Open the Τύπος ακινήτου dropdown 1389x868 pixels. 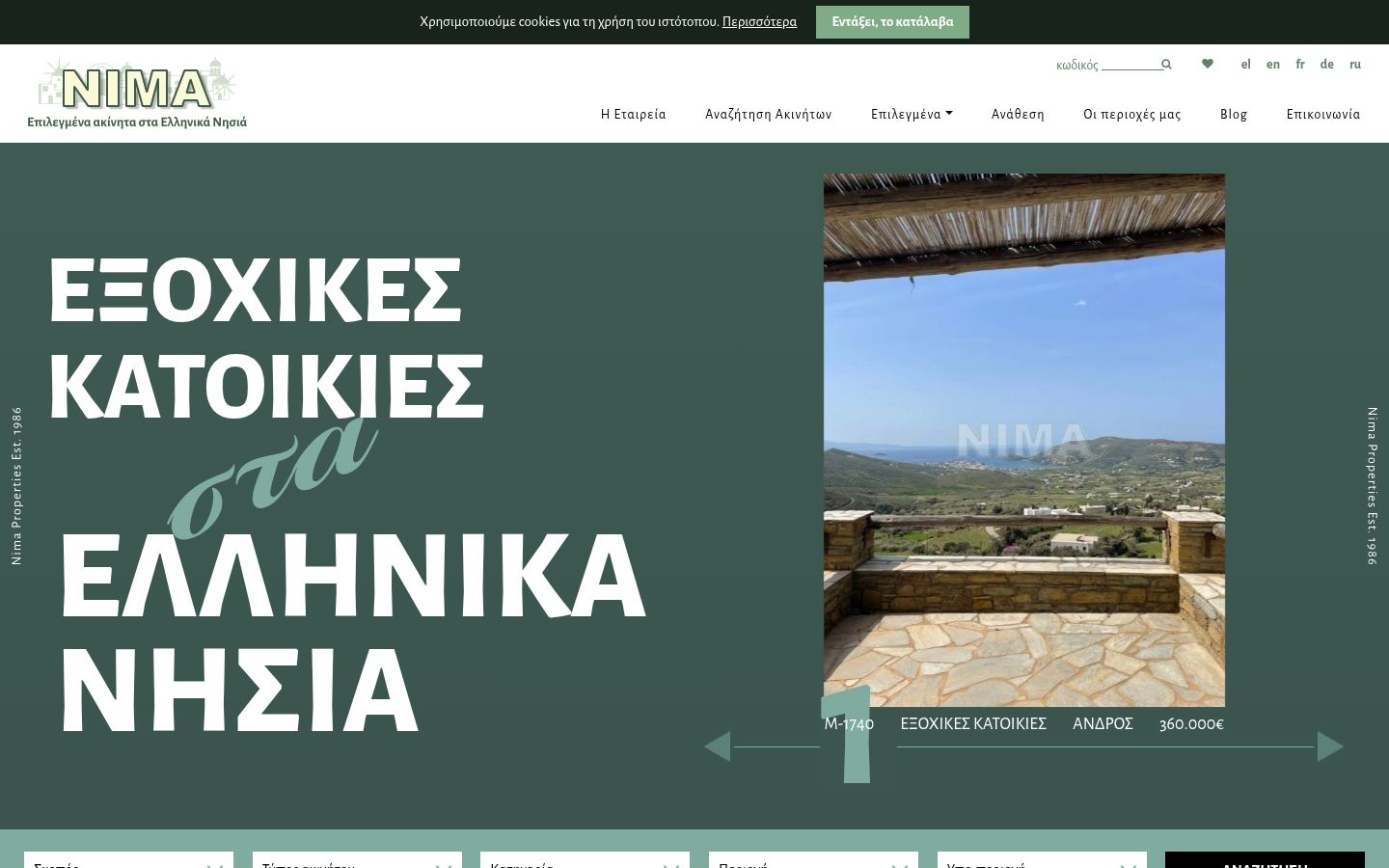357,860
